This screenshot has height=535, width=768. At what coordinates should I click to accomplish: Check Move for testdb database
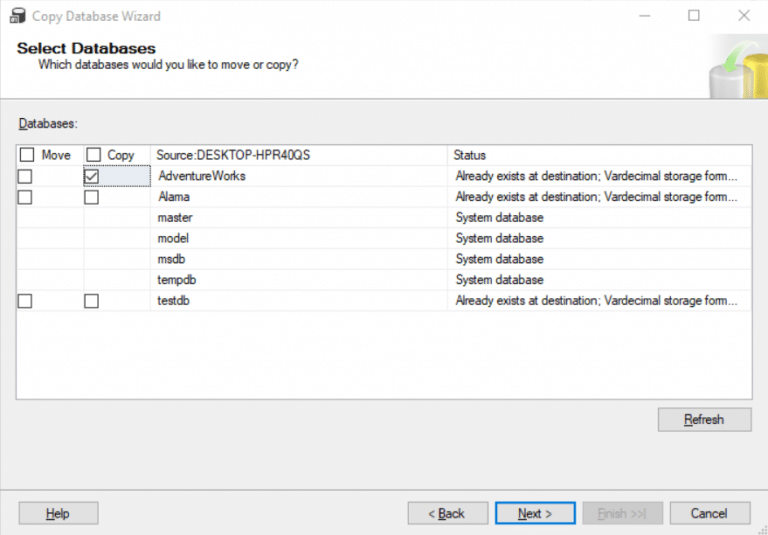pos(25,301)
